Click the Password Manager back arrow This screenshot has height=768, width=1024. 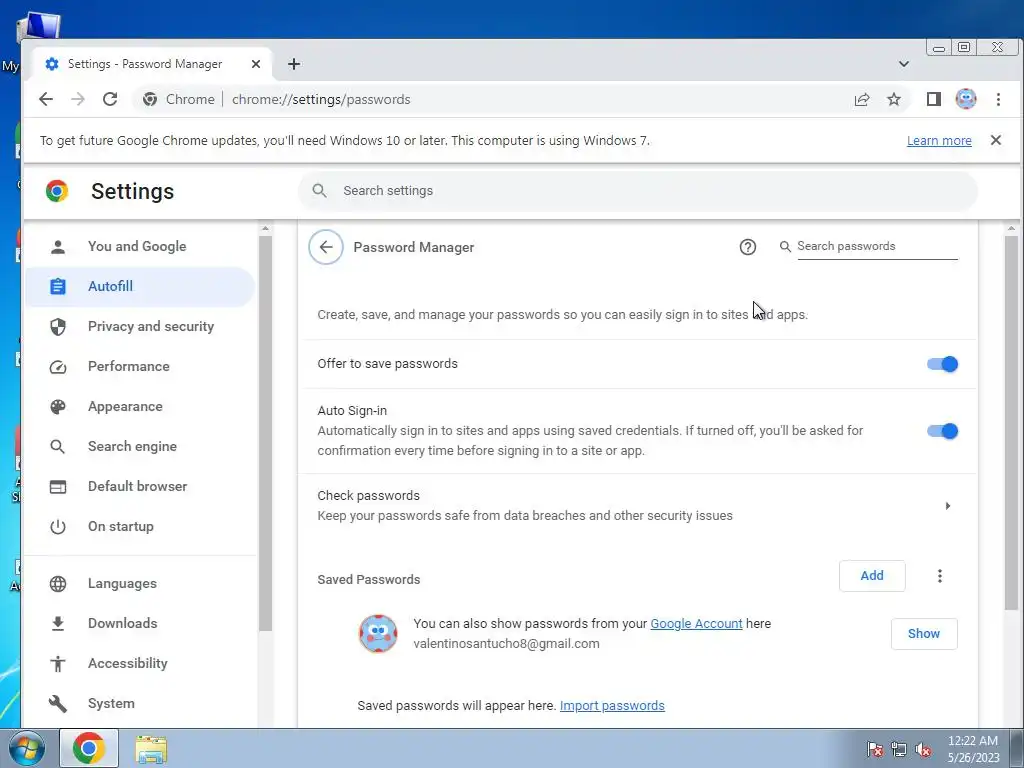tap(326, 247)
